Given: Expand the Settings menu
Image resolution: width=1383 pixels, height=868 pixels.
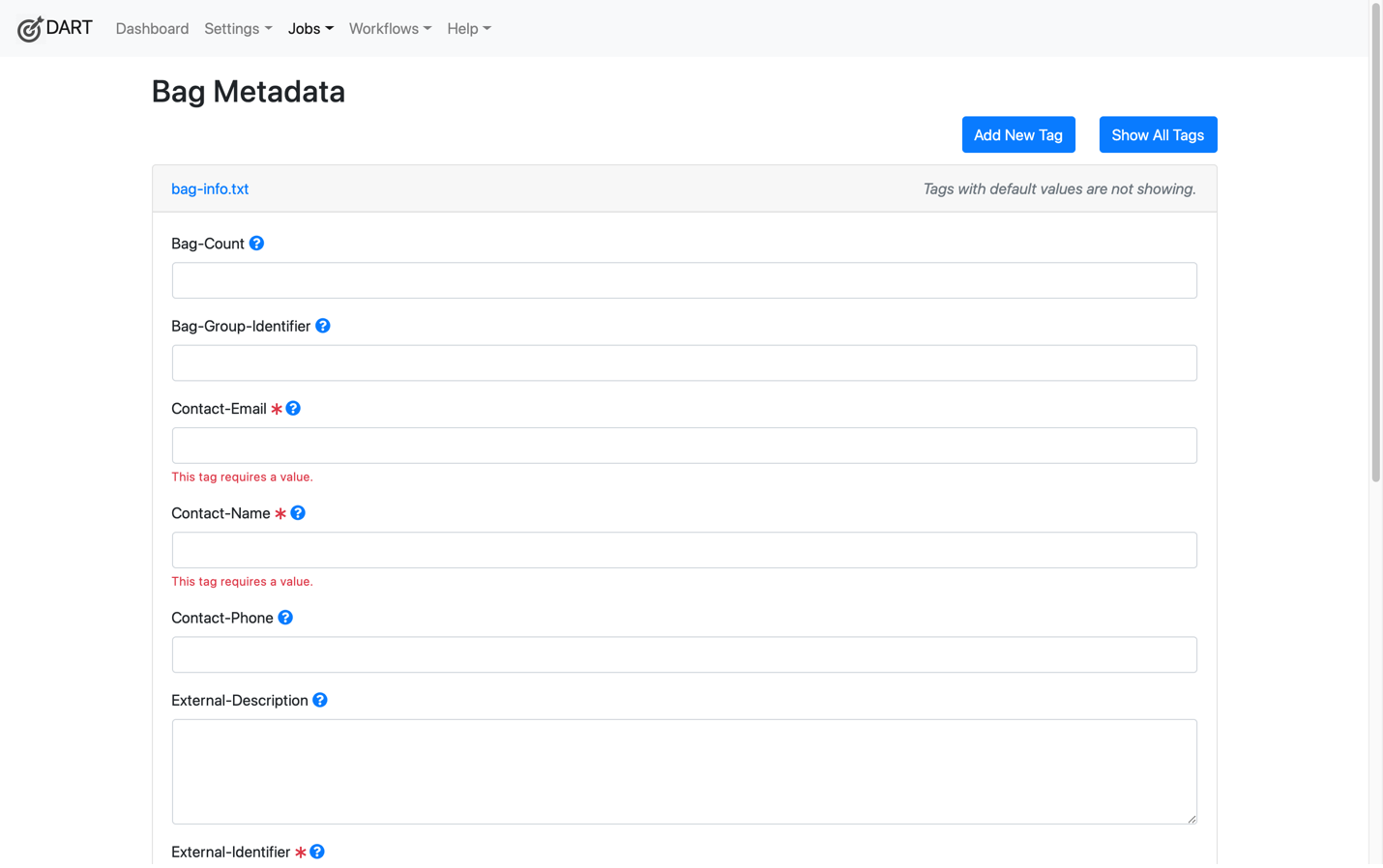Looking at the screenshot, I should click(x=238, y=29).
